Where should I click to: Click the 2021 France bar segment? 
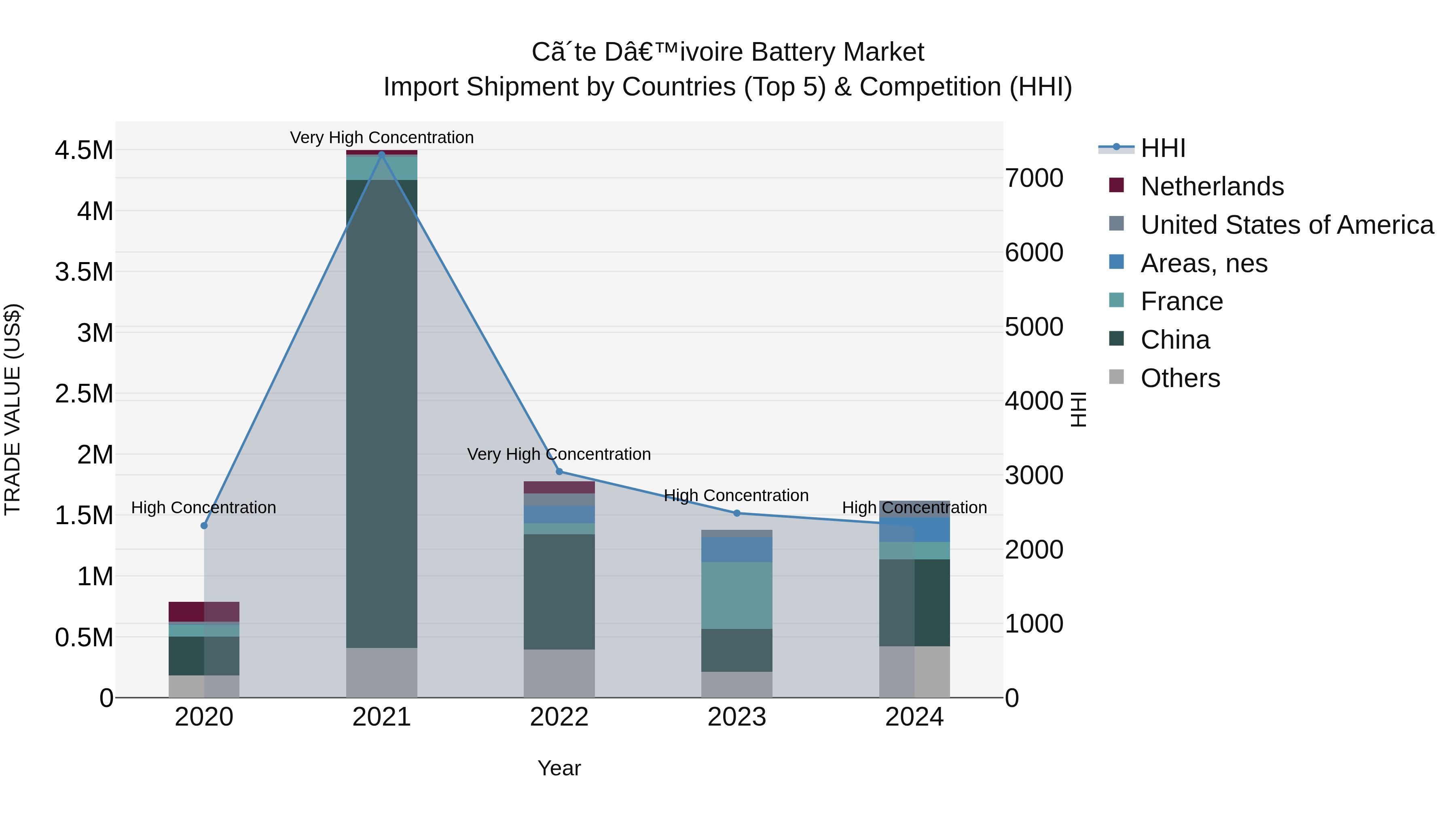(381, 167)
